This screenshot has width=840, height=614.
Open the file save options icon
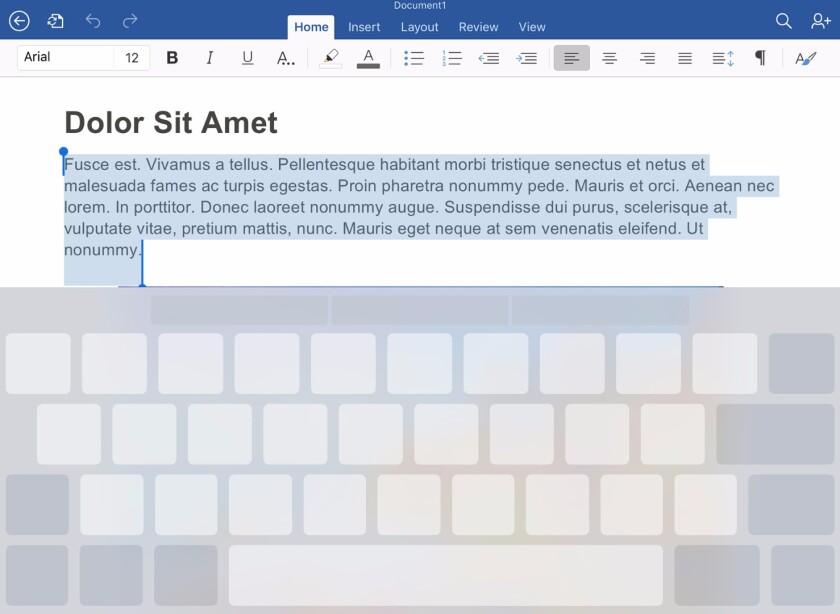tap(55, 21)
